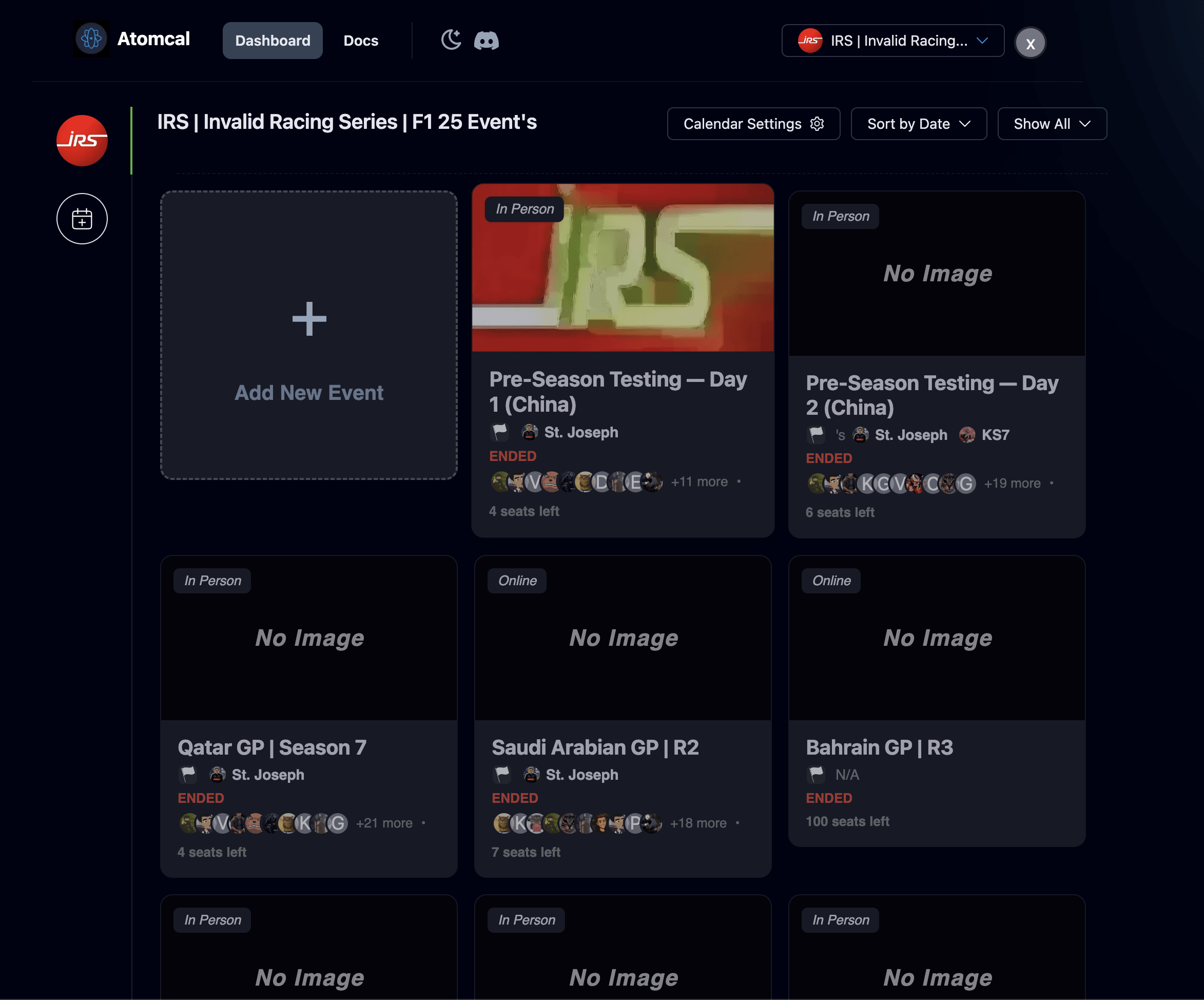Click the St. Joseph avatar on the Qatar GP card
Image resolution: width=1204 pixels, height=1000 pixels.
click(x=217, y=775)
